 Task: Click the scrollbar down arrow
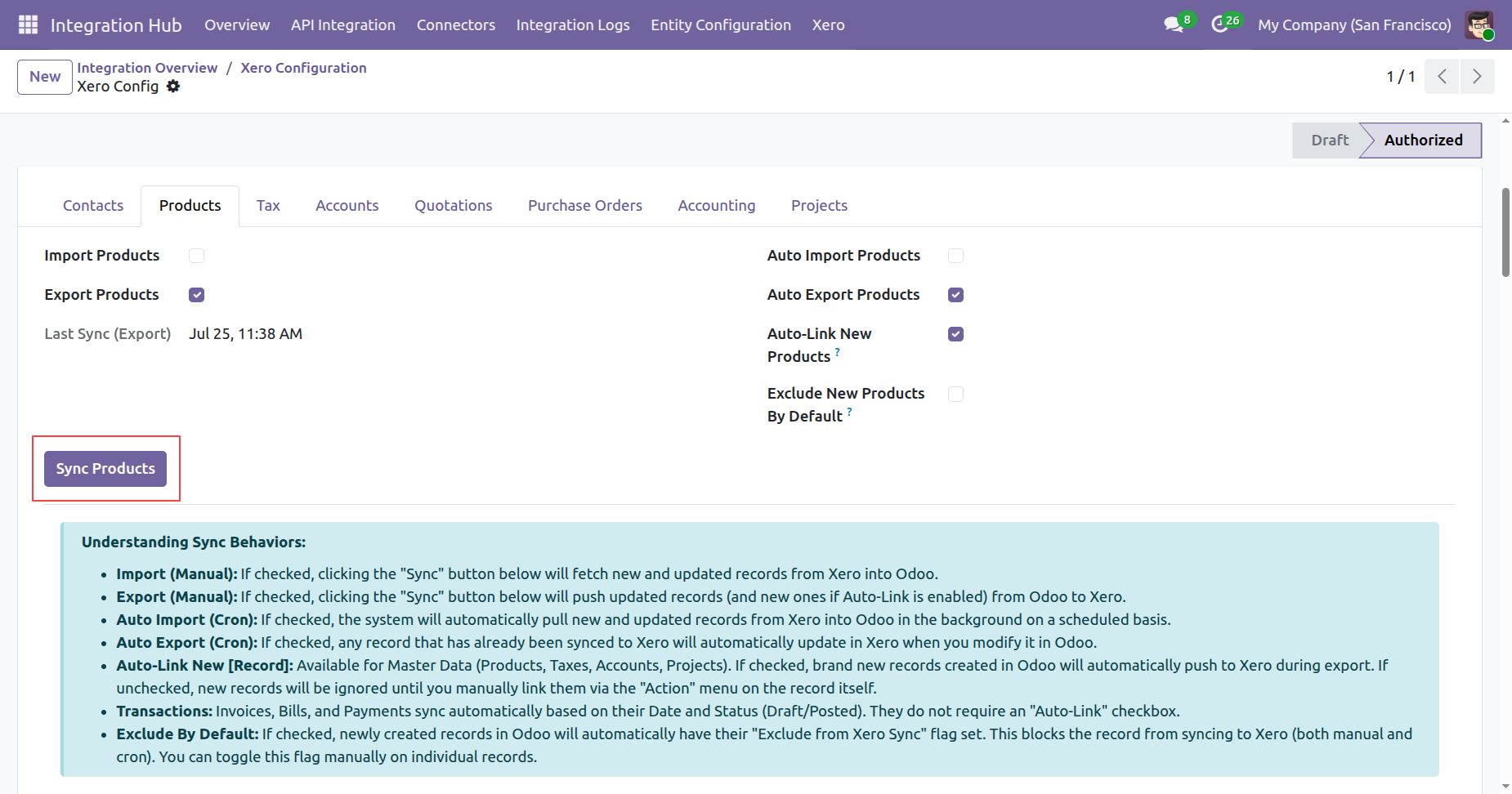tap(1505, 786)
